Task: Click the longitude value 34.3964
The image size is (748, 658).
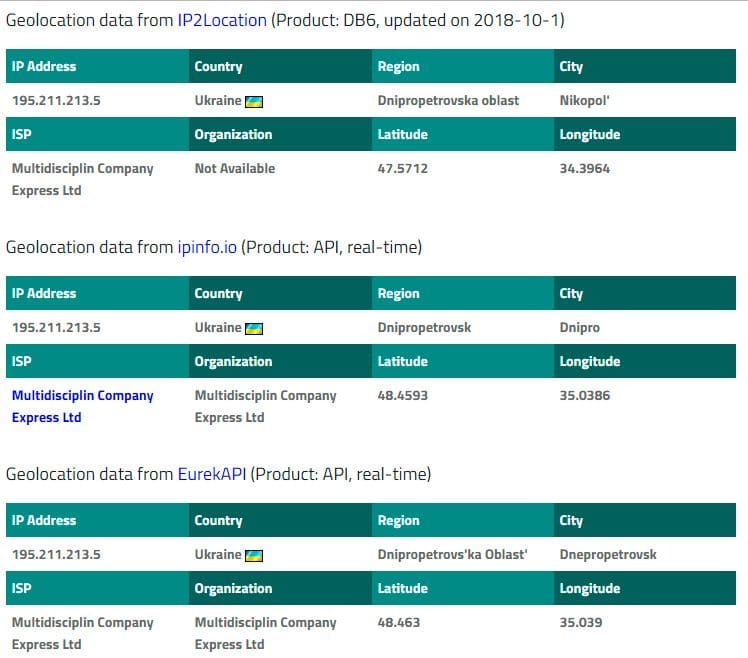Action: pos(585,168)
